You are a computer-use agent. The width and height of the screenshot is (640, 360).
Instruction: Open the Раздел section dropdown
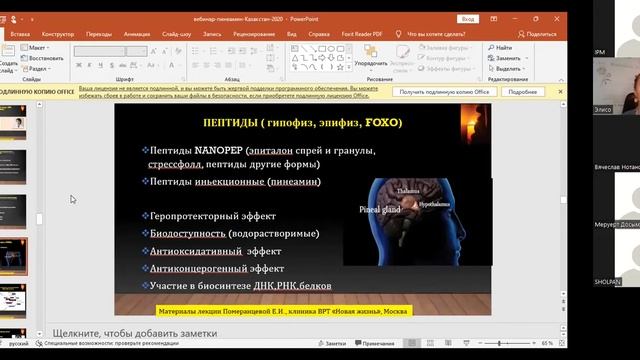tap(36, 69)
